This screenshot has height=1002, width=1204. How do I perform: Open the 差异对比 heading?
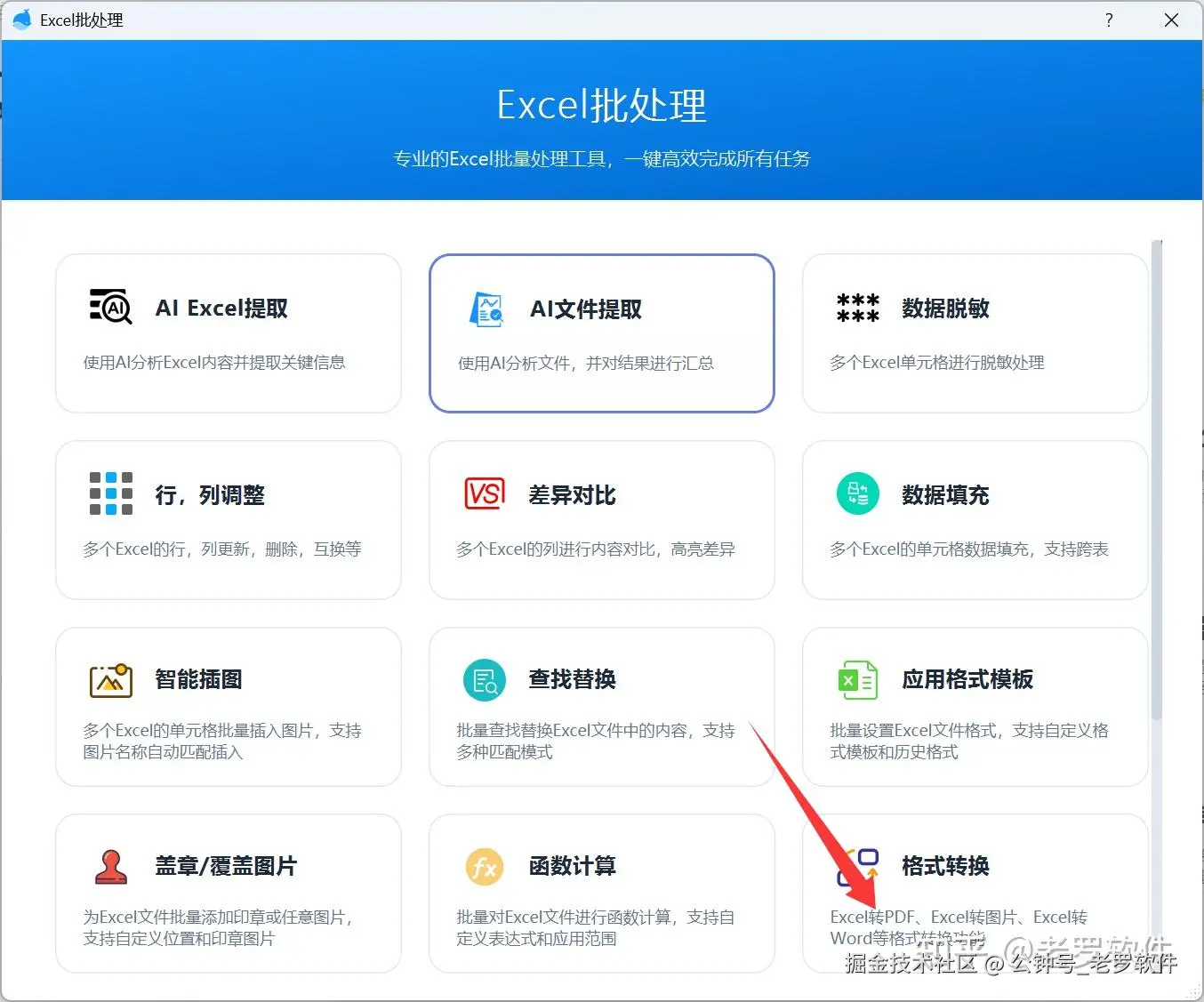(x=572, y=495)
